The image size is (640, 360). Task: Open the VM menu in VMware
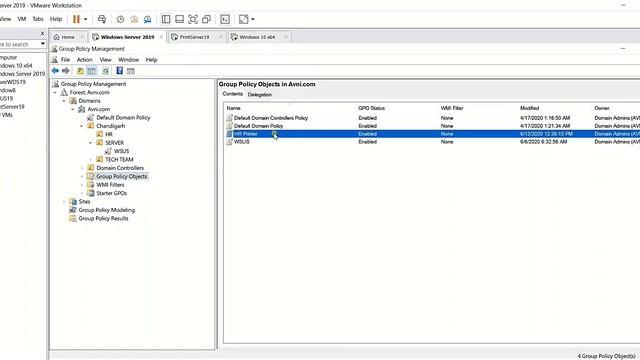tap(22, 19)
